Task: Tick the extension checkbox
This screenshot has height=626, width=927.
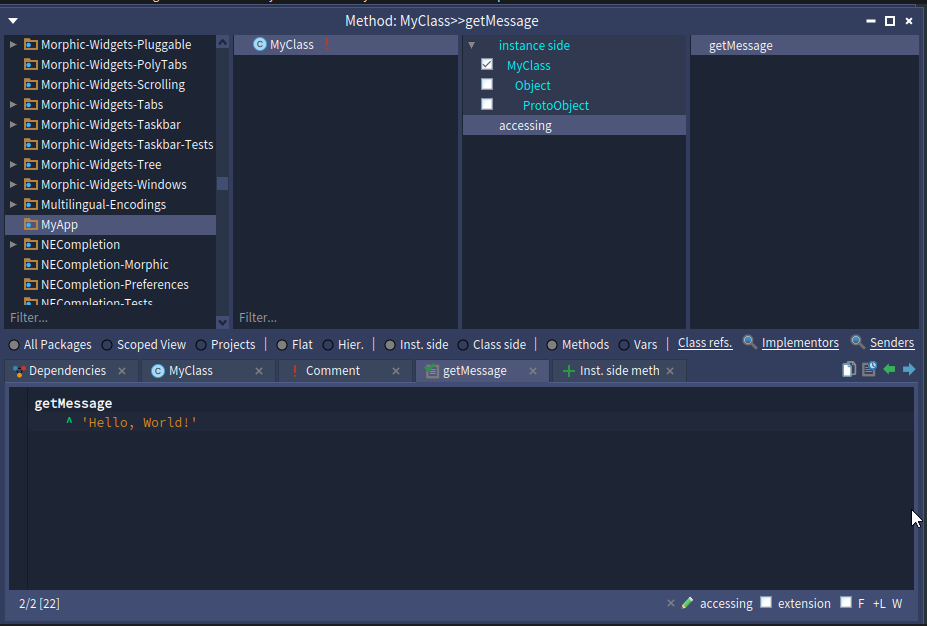Action: (766, 602)
